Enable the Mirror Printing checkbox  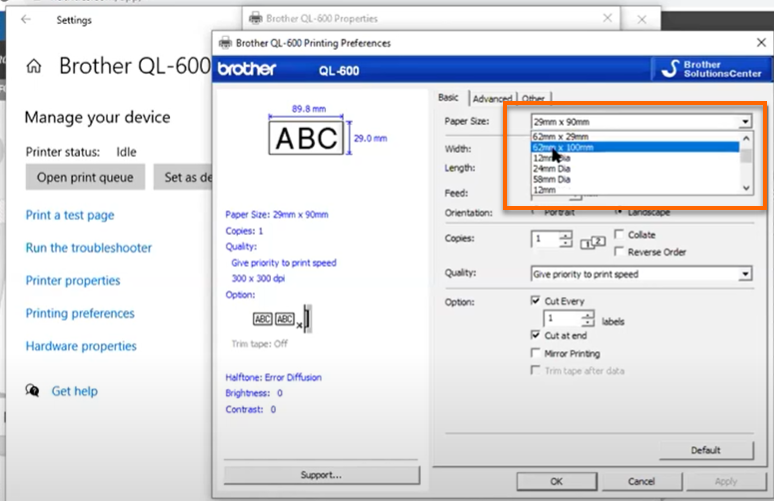click(x=536, y=353)
